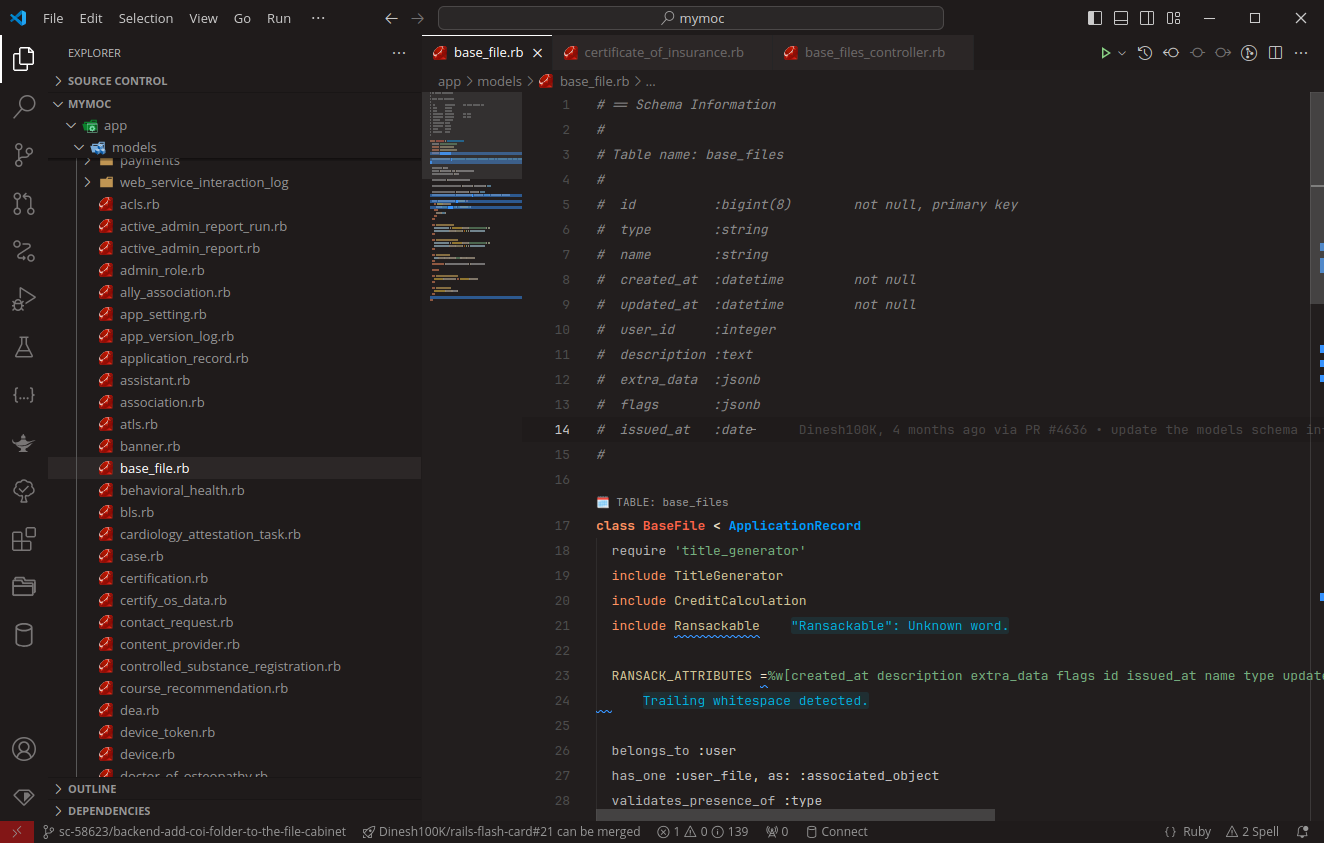Toggle the Primary Side Bar
This screenshot has width=1324, height=843.
coord(1095,18)
